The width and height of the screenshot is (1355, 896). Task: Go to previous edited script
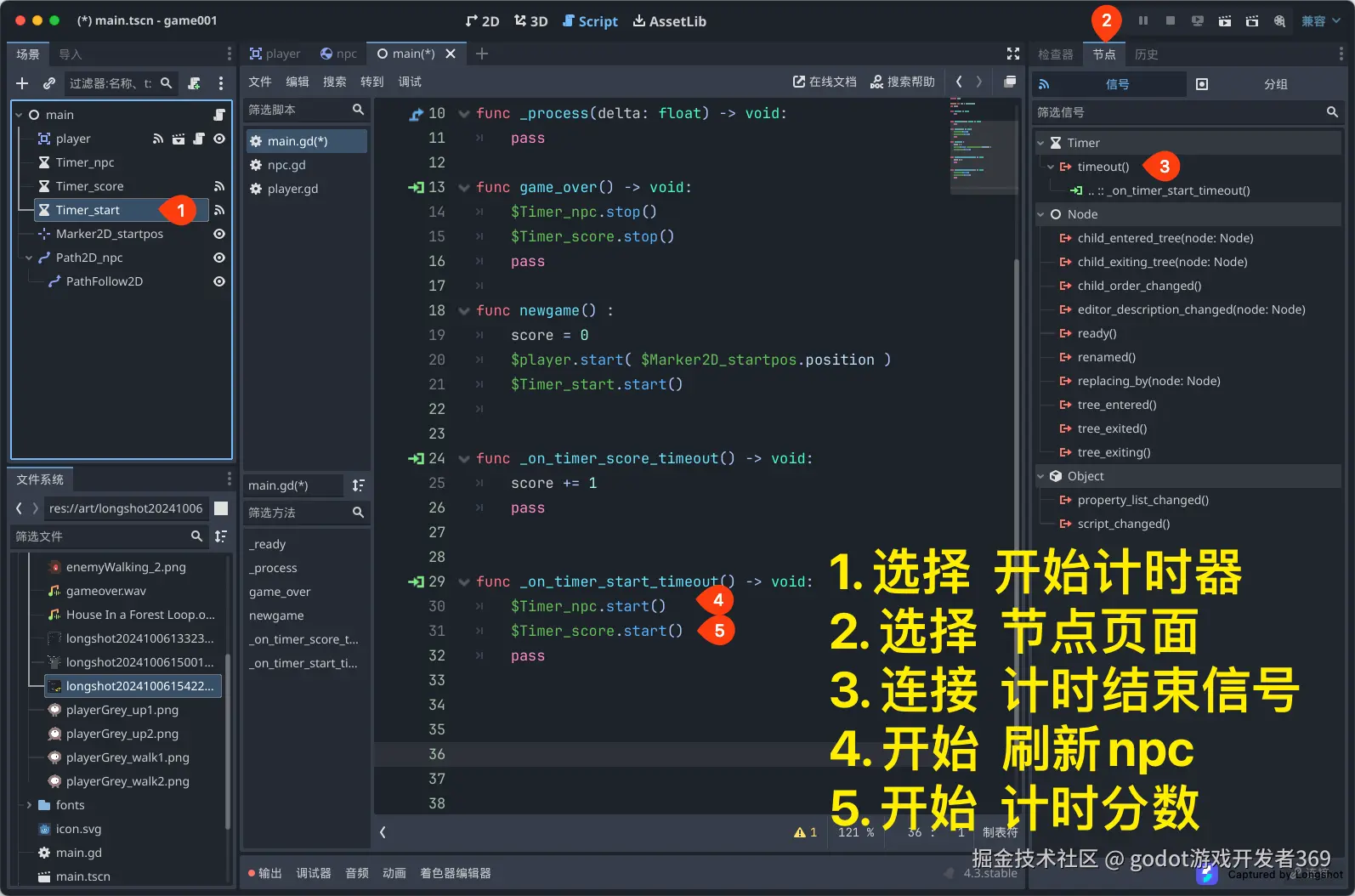[x=959, y=82]
